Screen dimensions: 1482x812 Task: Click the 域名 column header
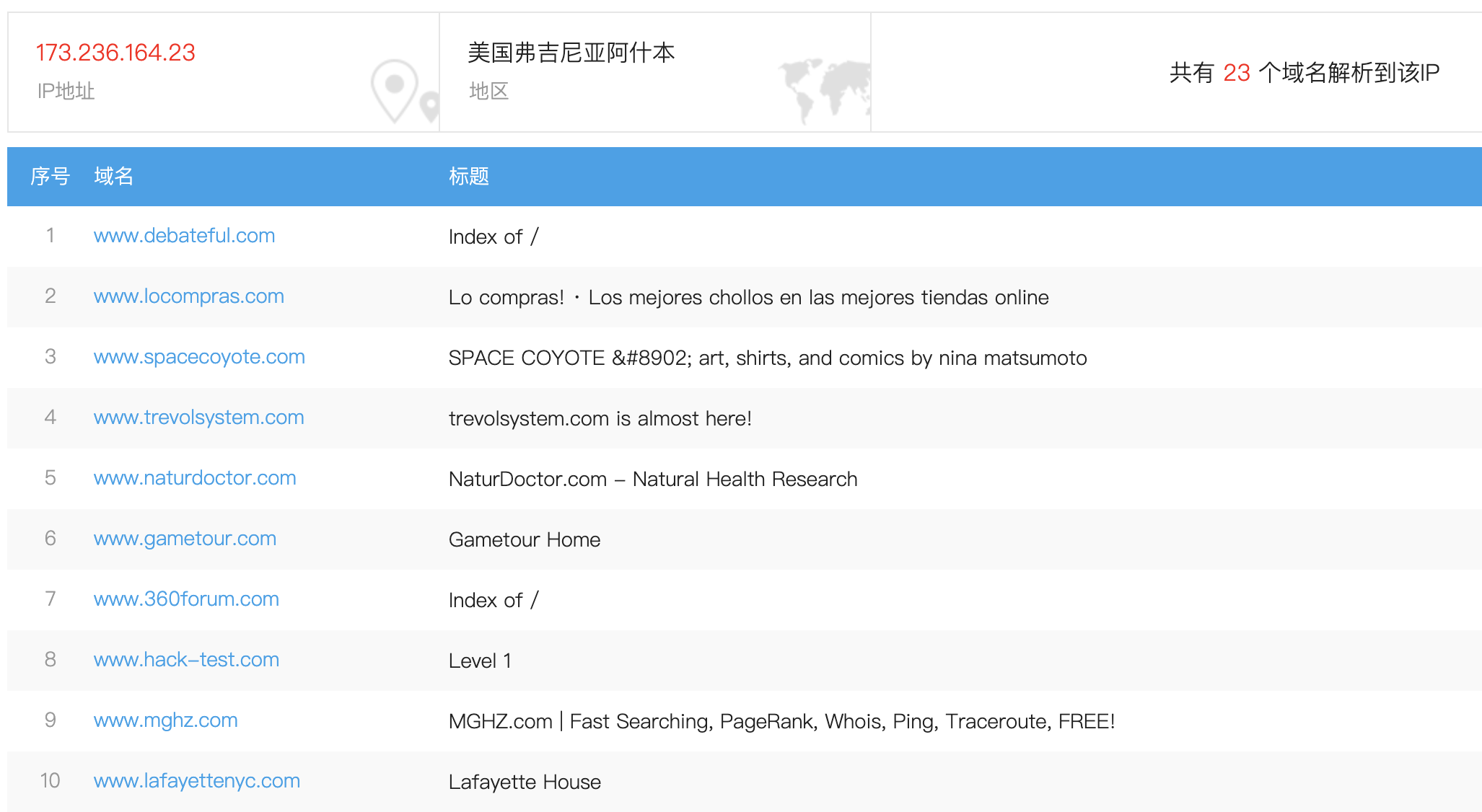click(113, 176)
